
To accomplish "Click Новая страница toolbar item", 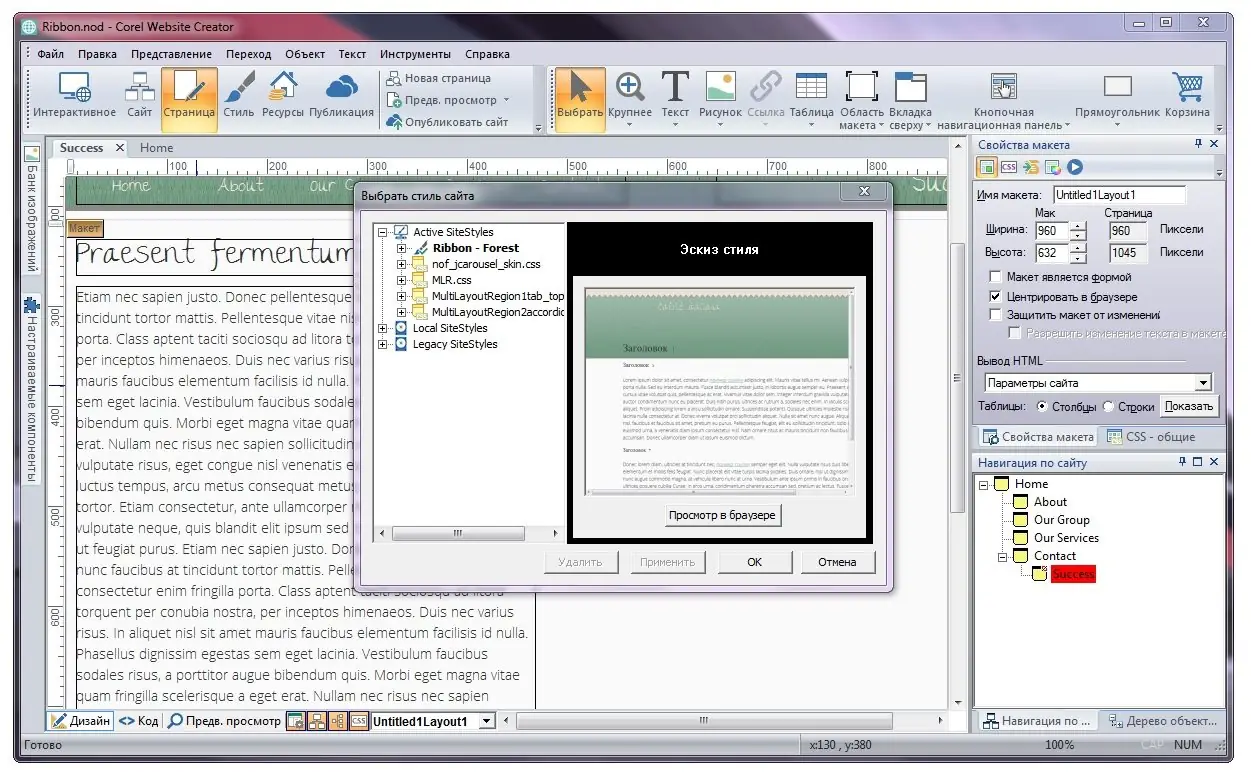I will click(x=438, y=78).
